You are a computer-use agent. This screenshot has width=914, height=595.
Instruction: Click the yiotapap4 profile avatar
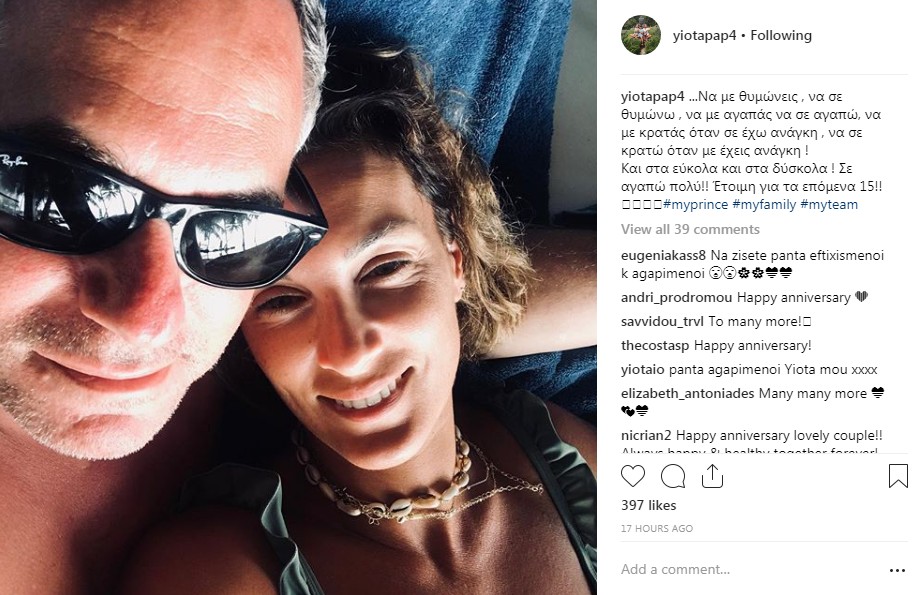641,36
